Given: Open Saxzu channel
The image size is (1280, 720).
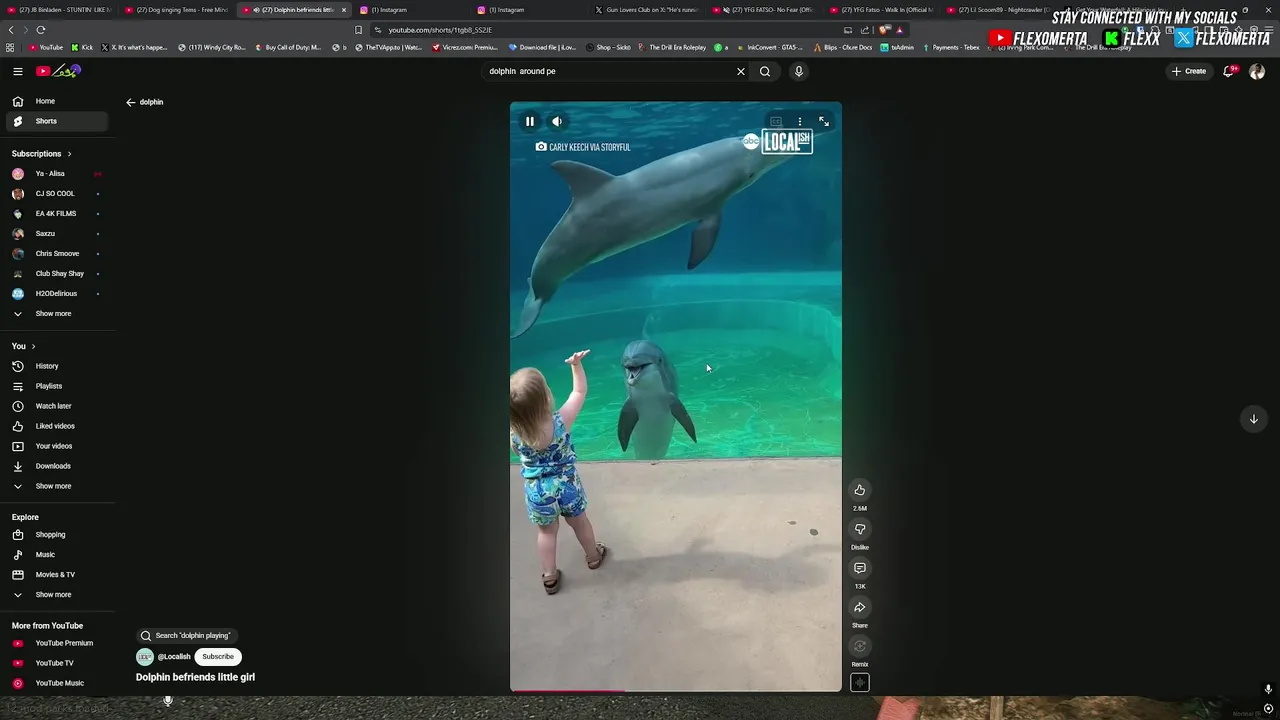Looking at the screenshot, I should (x=57, y=234).
